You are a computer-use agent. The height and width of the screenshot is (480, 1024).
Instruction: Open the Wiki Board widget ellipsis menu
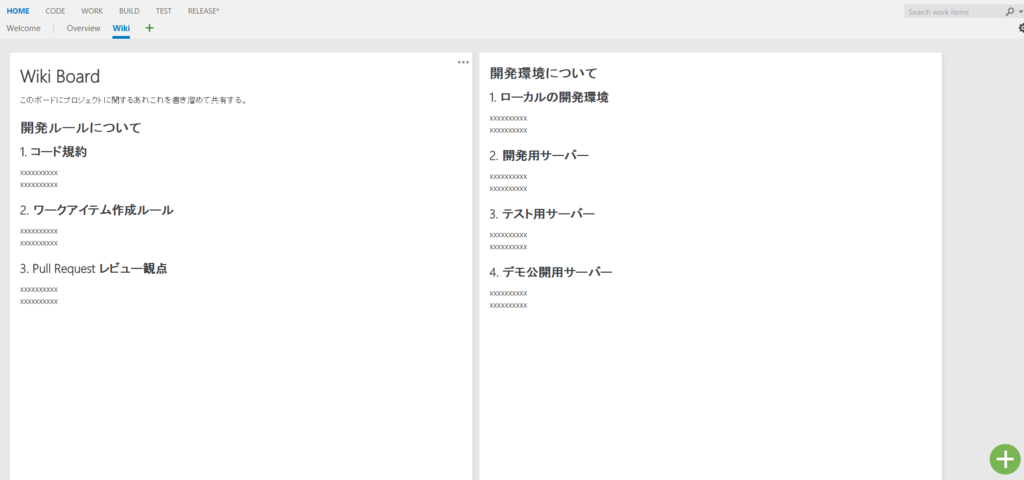click(x=463, y=62)
